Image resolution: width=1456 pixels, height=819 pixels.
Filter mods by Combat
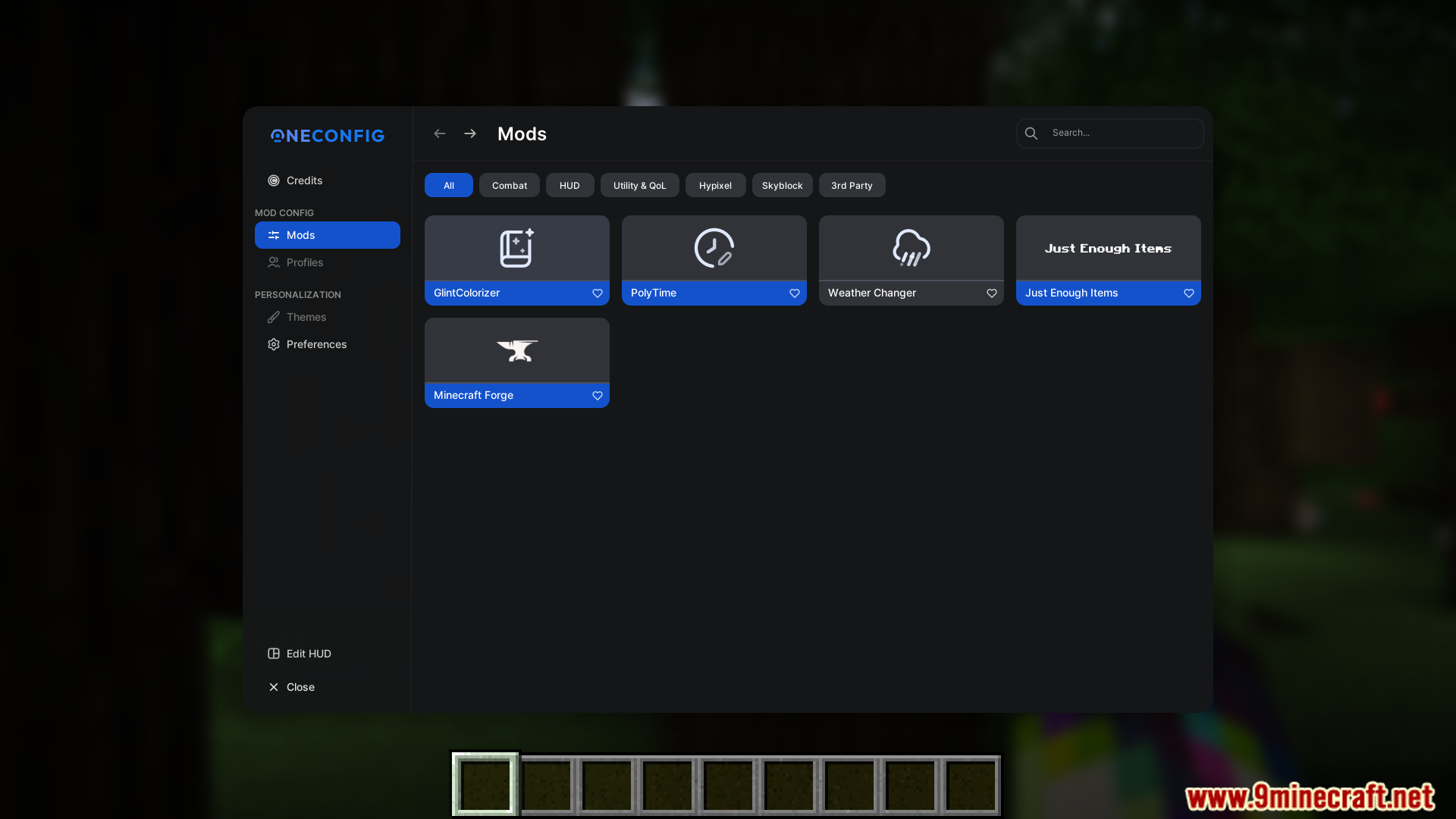[510, 185]
